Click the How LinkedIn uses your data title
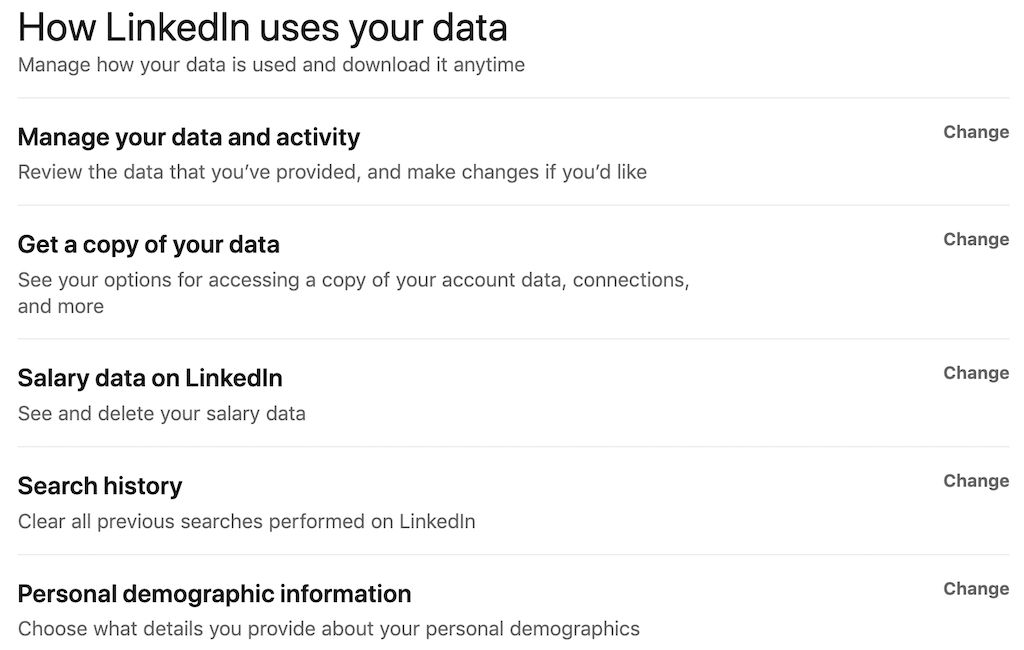 262,27
